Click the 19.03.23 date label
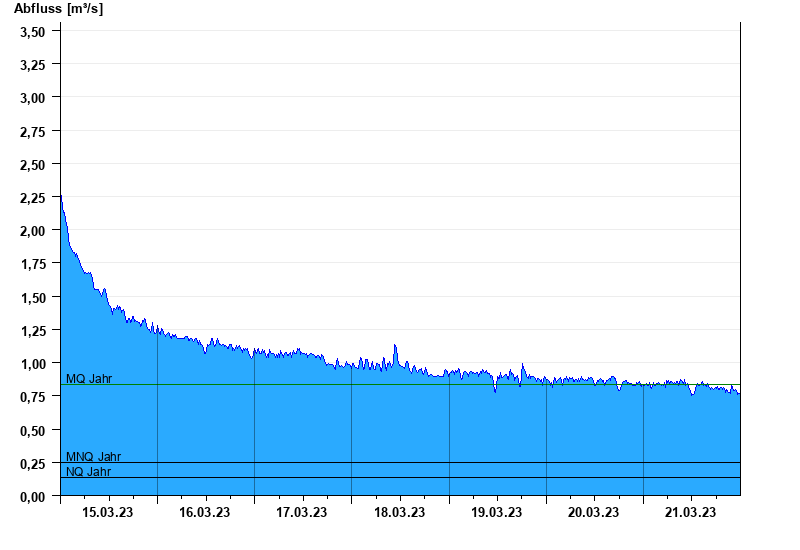The width and height of the screenshot is (800, 550). pyautogui.click(x=496, y=513)
